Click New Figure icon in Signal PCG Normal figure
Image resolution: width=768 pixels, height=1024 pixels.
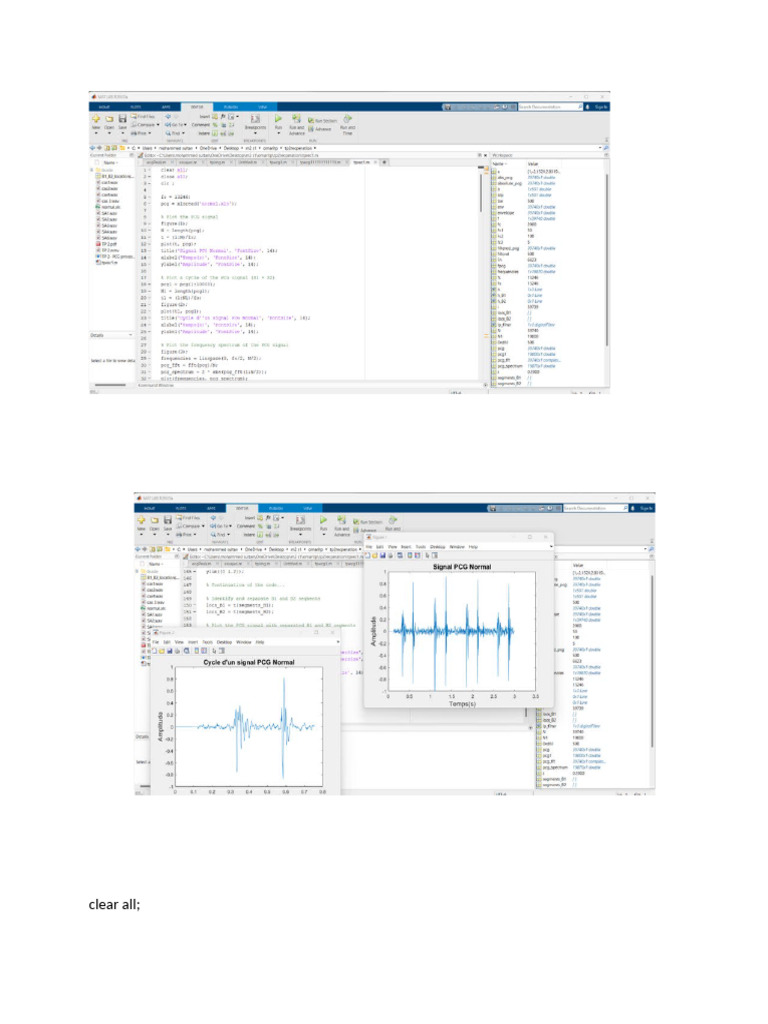pyautogui.click(x=367, y=556)
